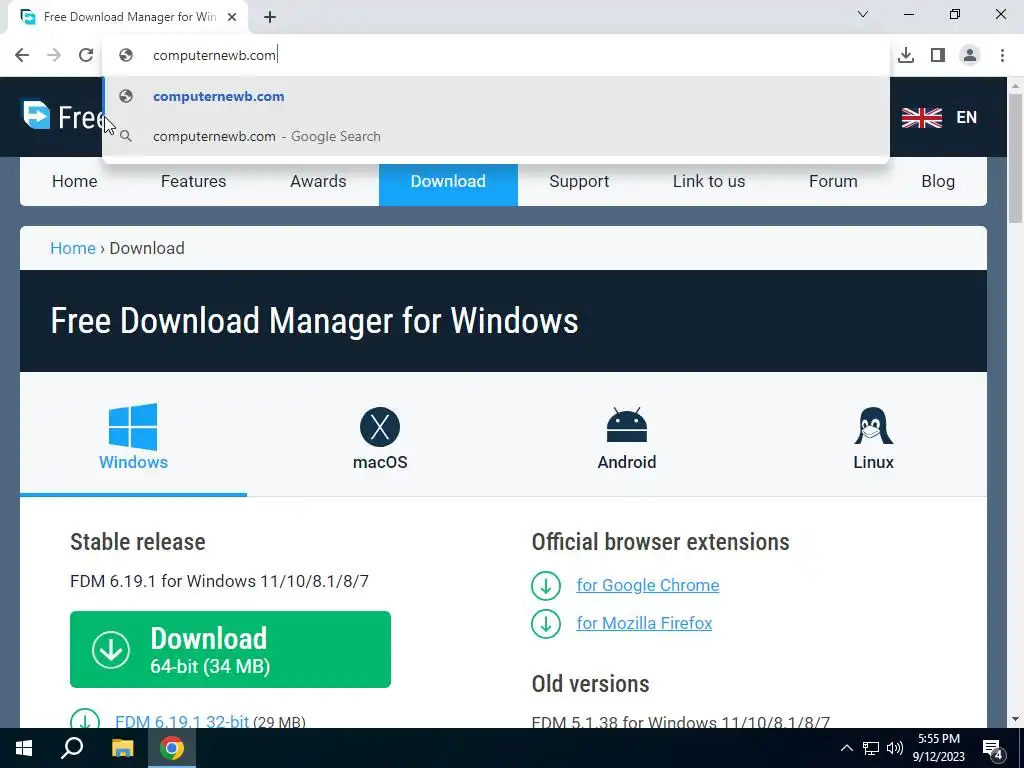The image size is (1024, 768).
Task: Click the 'Official browser extensions' heading
Action: 660,542
